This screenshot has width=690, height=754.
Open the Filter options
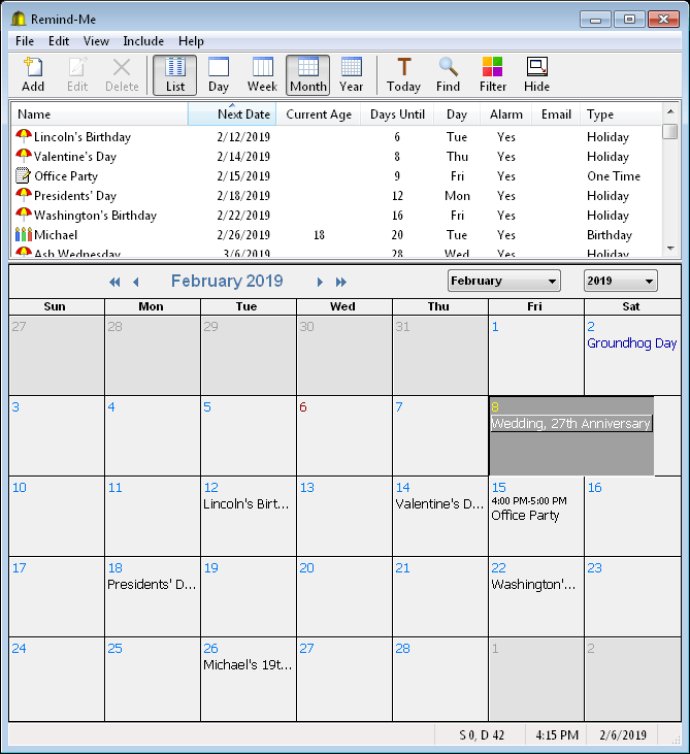[493, 75]
